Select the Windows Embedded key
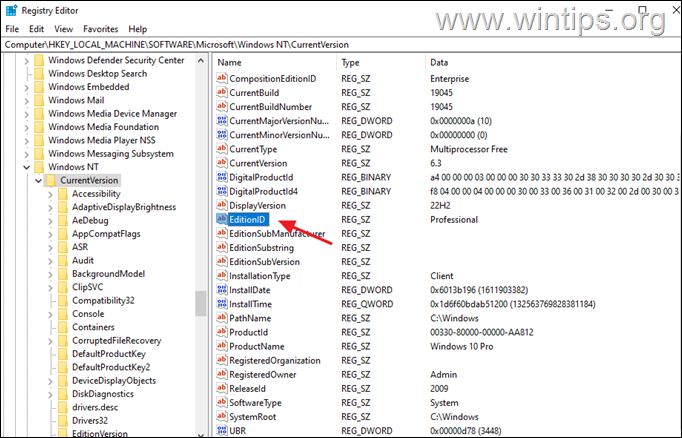This screenshot has height=438, width=682. point(89,87)
